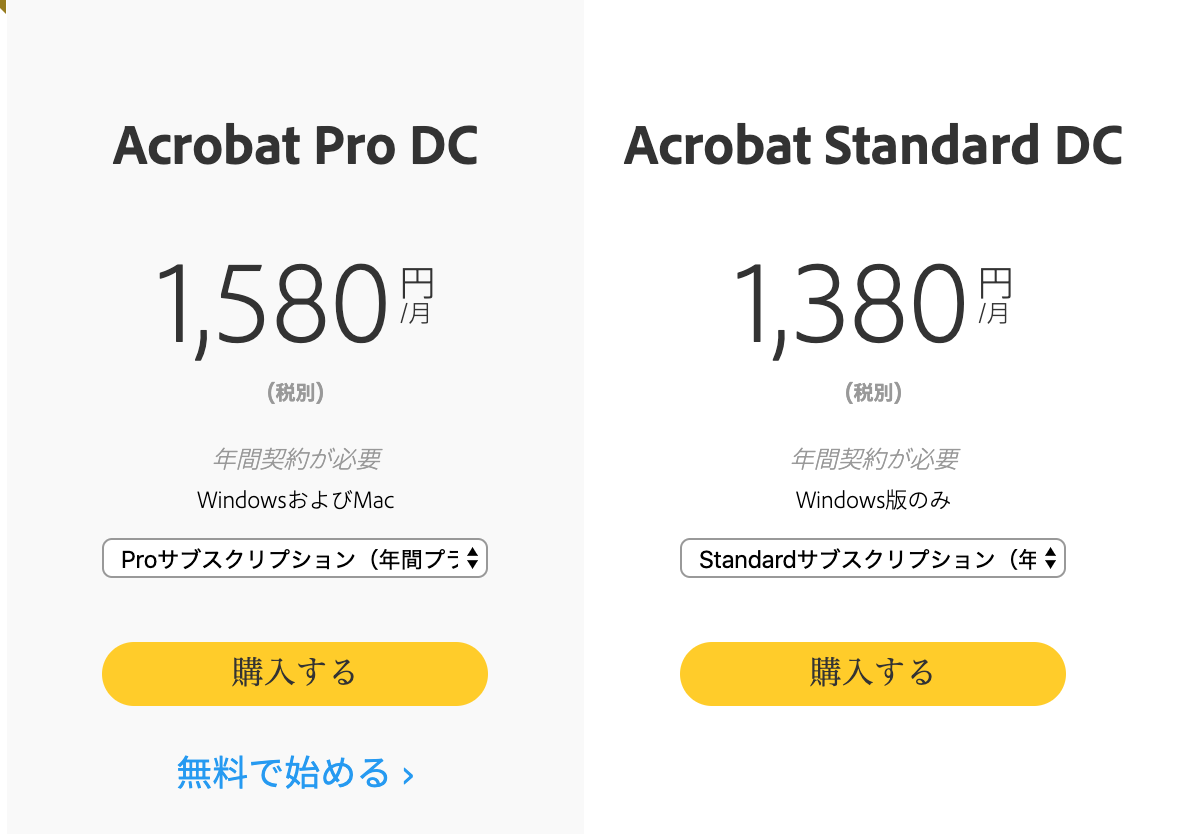Click the up-down arrows on the Pro plan selector
The width and height of the screenshot is (1190, 834).
pos(472,559)
